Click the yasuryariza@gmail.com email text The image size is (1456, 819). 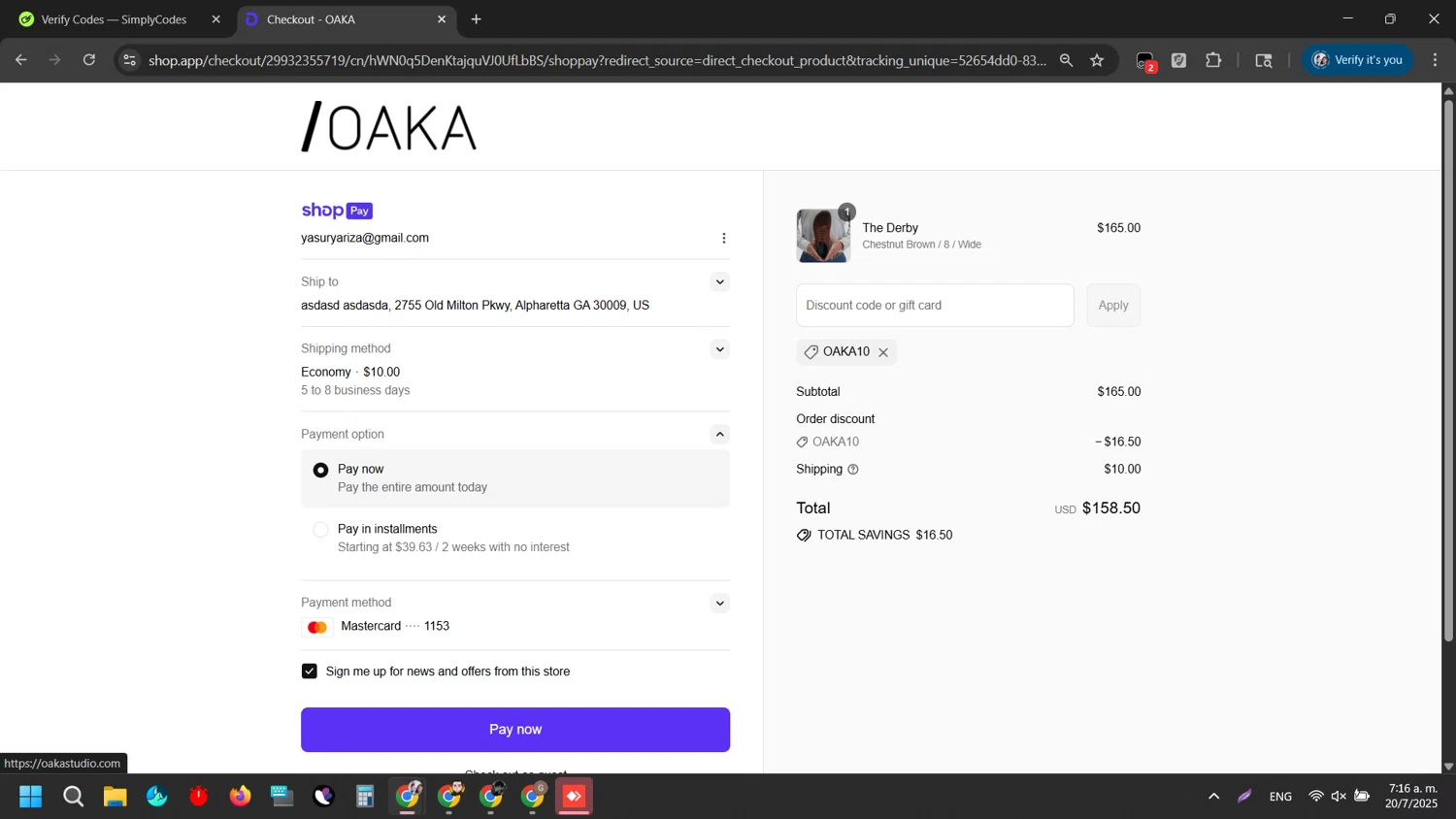pyautogui.click(x=365, y=238)
